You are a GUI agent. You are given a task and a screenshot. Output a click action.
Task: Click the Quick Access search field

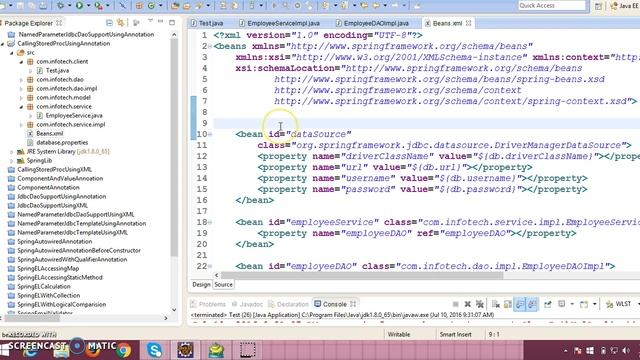click(x=552, y=5)
